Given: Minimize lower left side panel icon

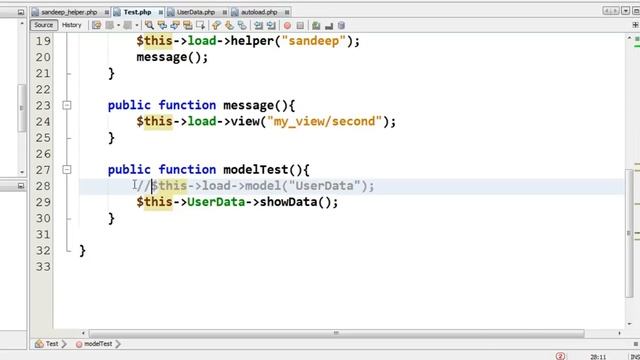Looking at the screenshot, I should coord(21,186).
